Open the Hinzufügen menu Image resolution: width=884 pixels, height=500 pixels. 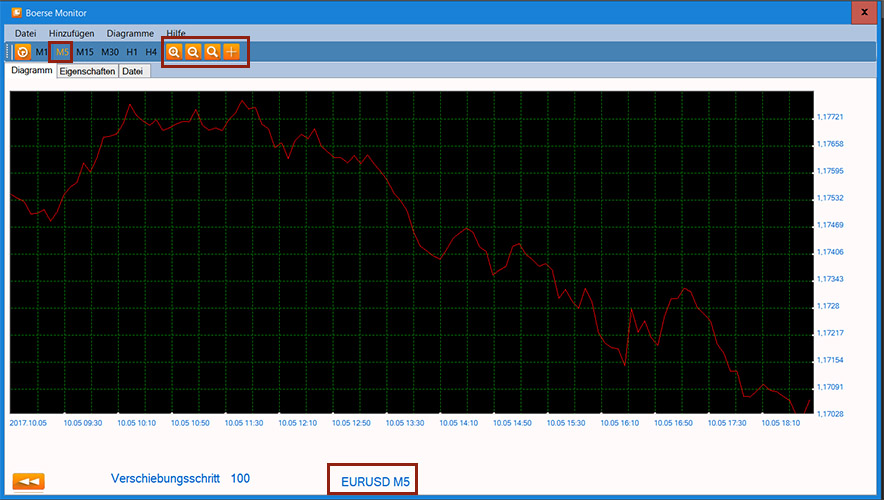(x=72, y=33)
